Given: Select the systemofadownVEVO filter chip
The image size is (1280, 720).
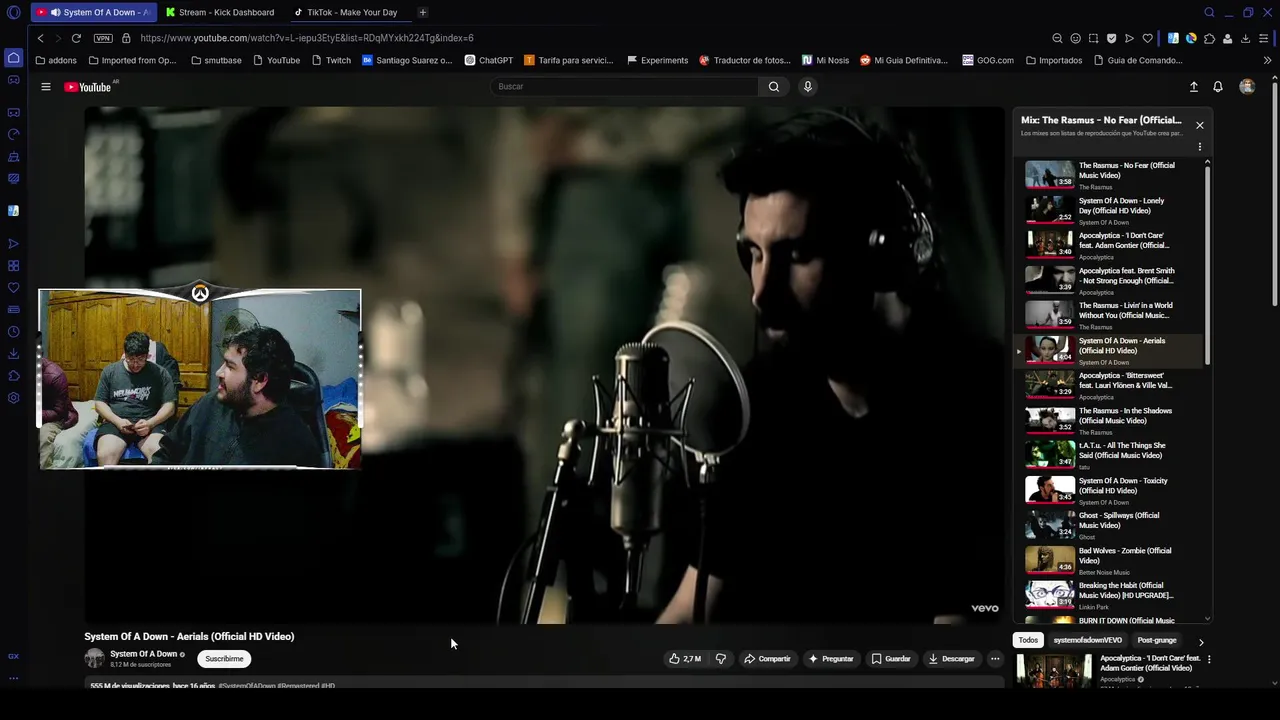Looking at the screenshot, I should coord(1088,640).
